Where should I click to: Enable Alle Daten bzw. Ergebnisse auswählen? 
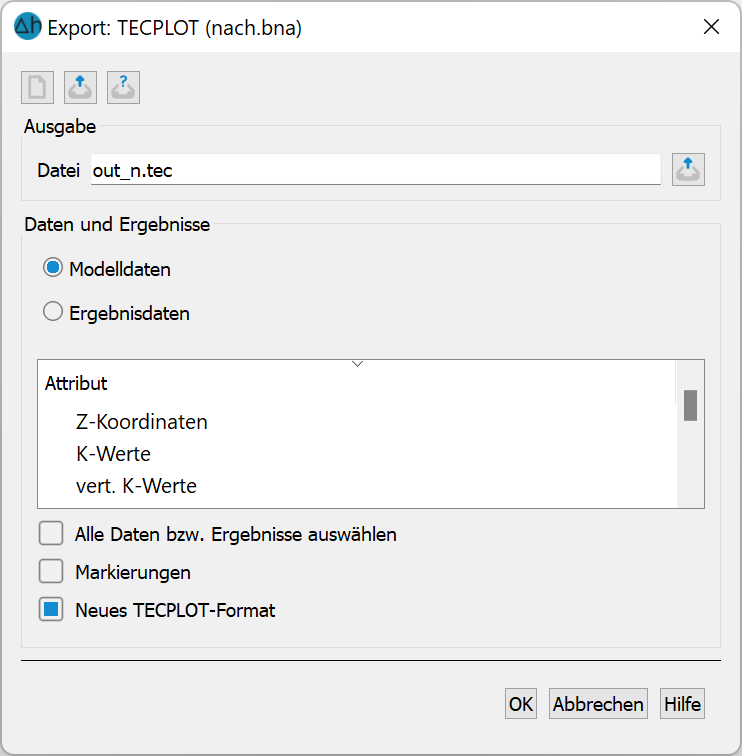[51, 534]
